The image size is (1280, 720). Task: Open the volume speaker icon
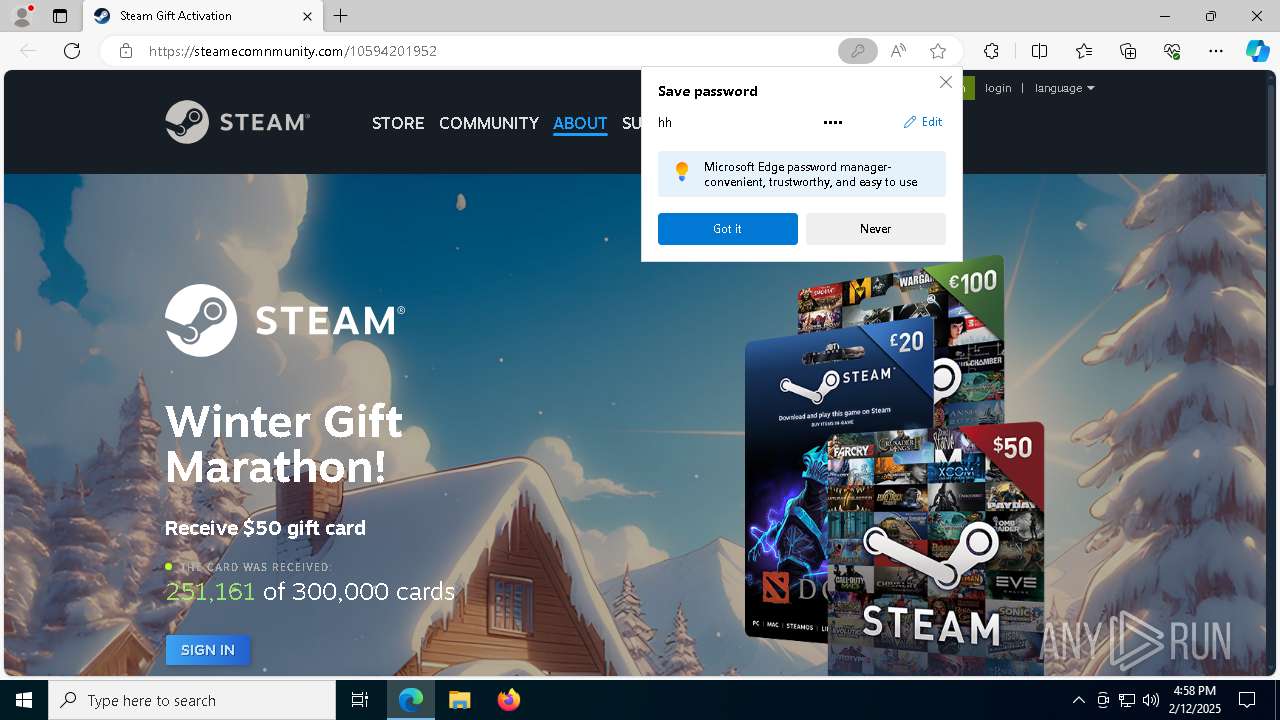point(1151,700)
